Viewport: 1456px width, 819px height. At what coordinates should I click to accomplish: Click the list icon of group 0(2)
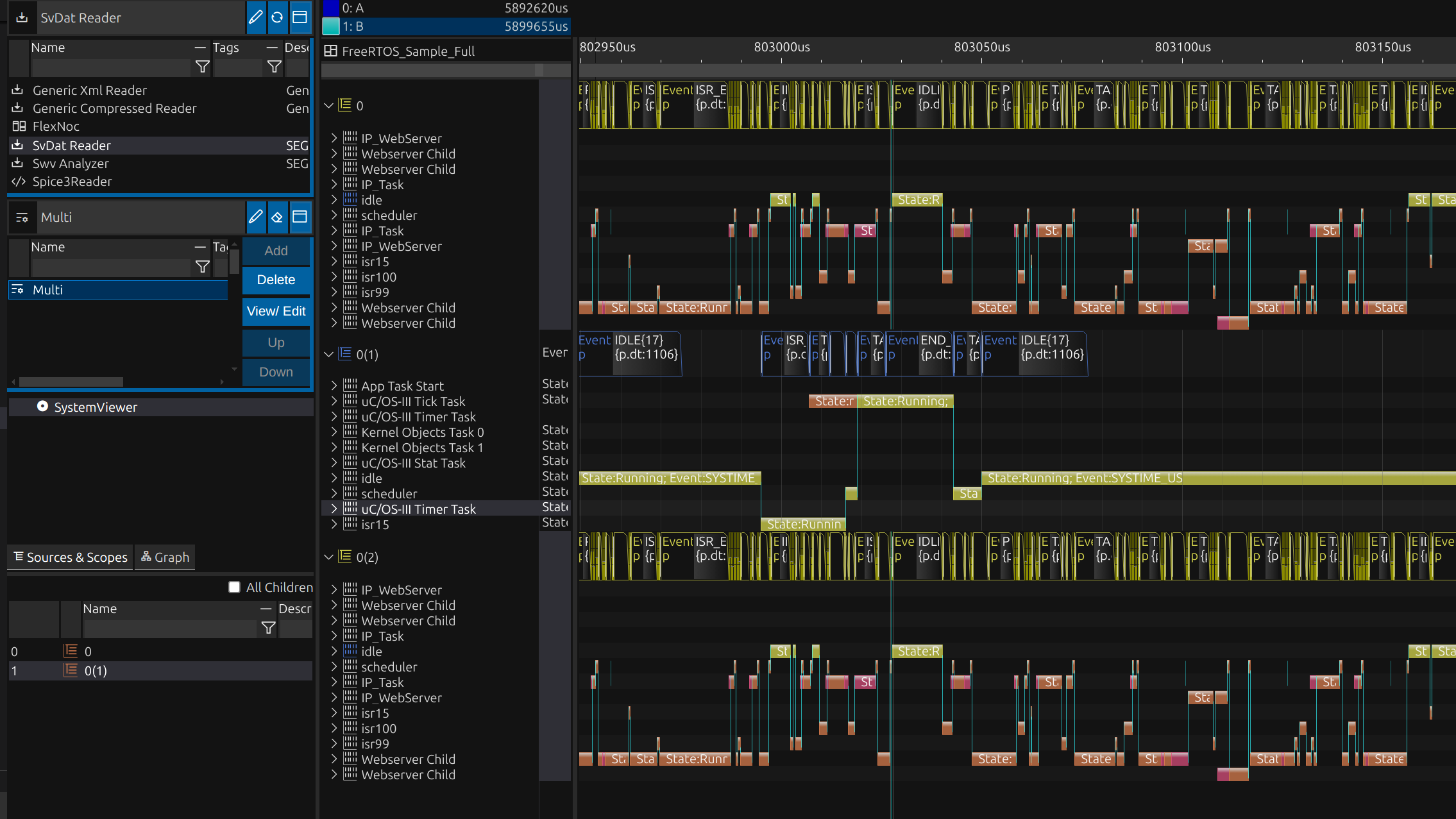pyautogui.click(x=345, y=556)
